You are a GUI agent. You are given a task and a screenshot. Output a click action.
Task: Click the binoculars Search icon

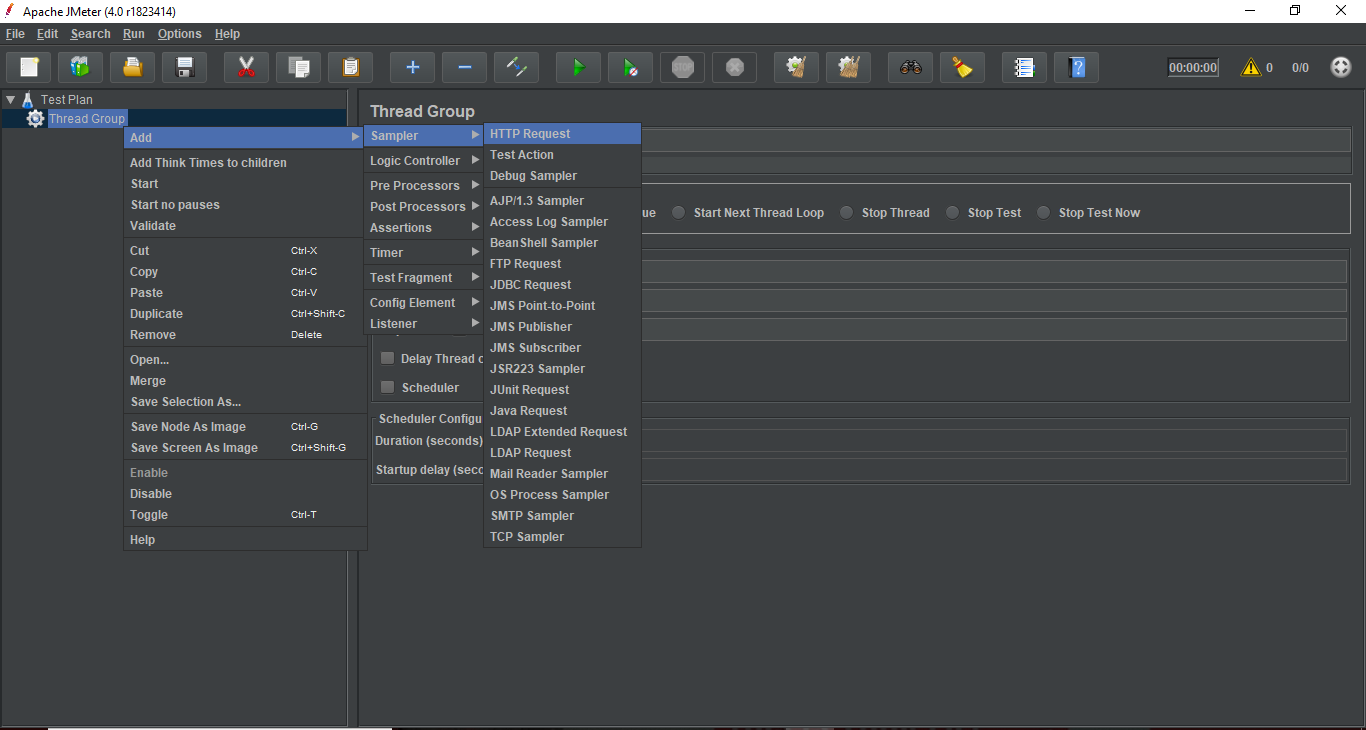[910, 67]
